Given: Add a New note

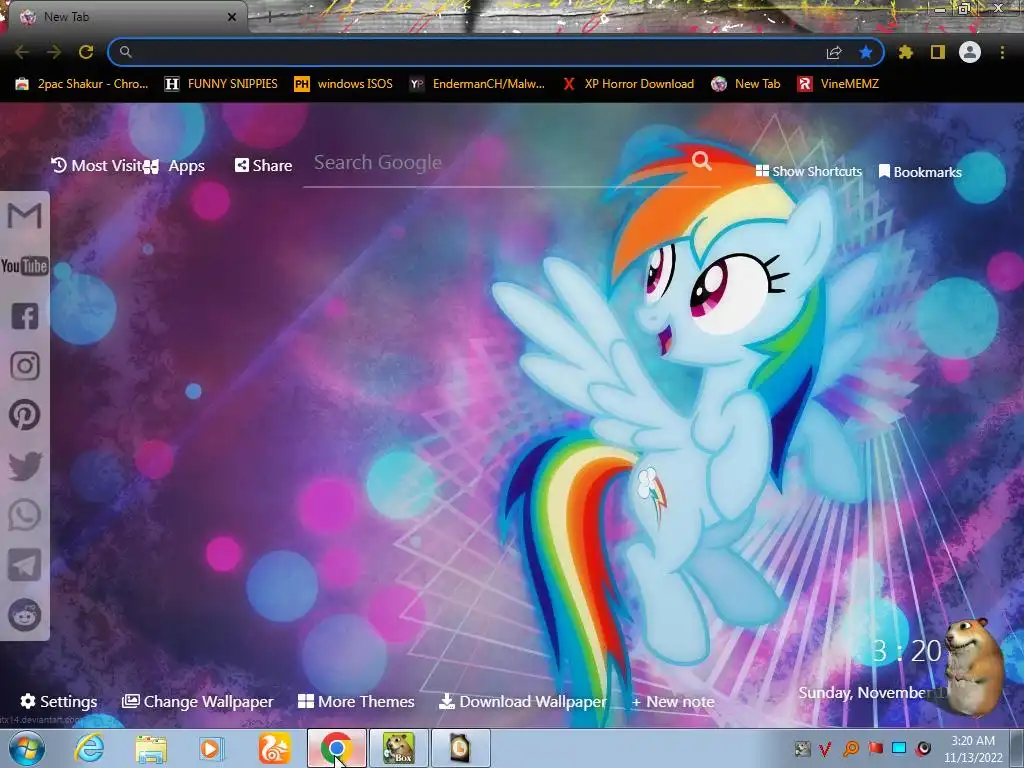Looking at the screenshot, I should pyautogui.click(x=673, y=701).
